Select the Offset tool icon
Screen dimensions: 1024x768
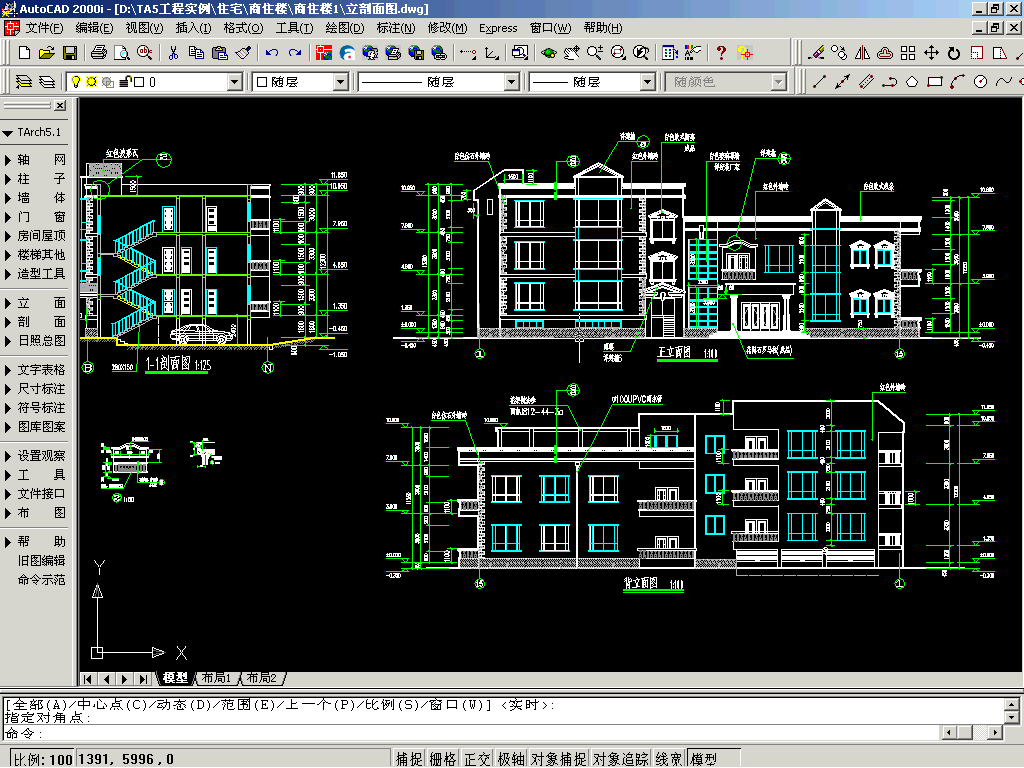pos(885,53)
